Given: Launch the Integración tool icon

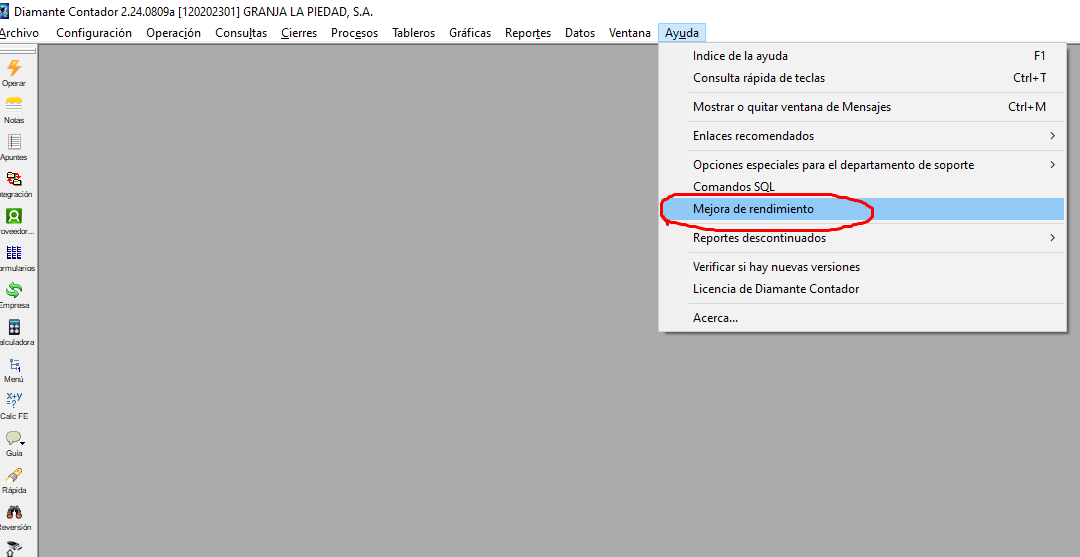Looking at the screenshot, I should [14, 179].
